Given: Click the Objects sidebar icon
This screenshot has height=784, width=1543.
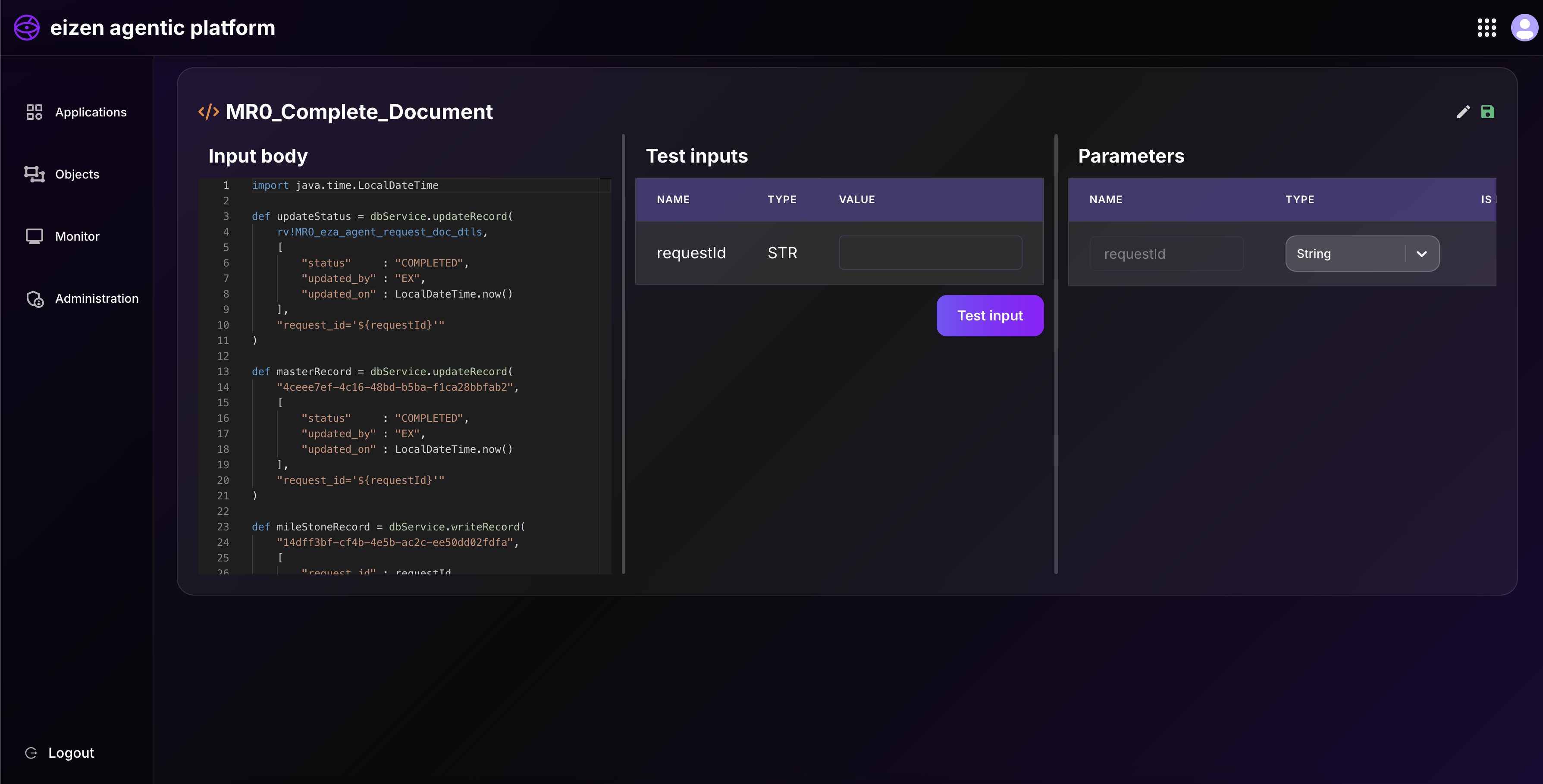Looking at the screenshot, I should click(34, 174).
